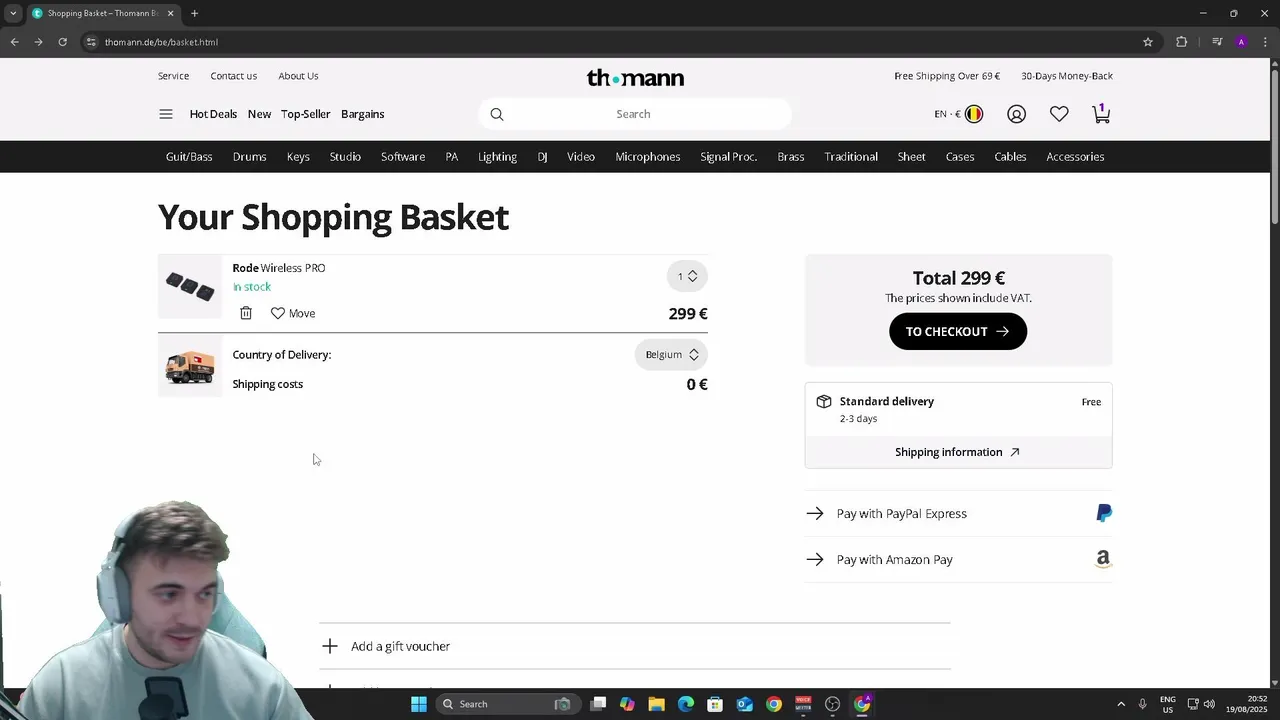Open the Contact us link
The image size is (1280, 720).
233,76
